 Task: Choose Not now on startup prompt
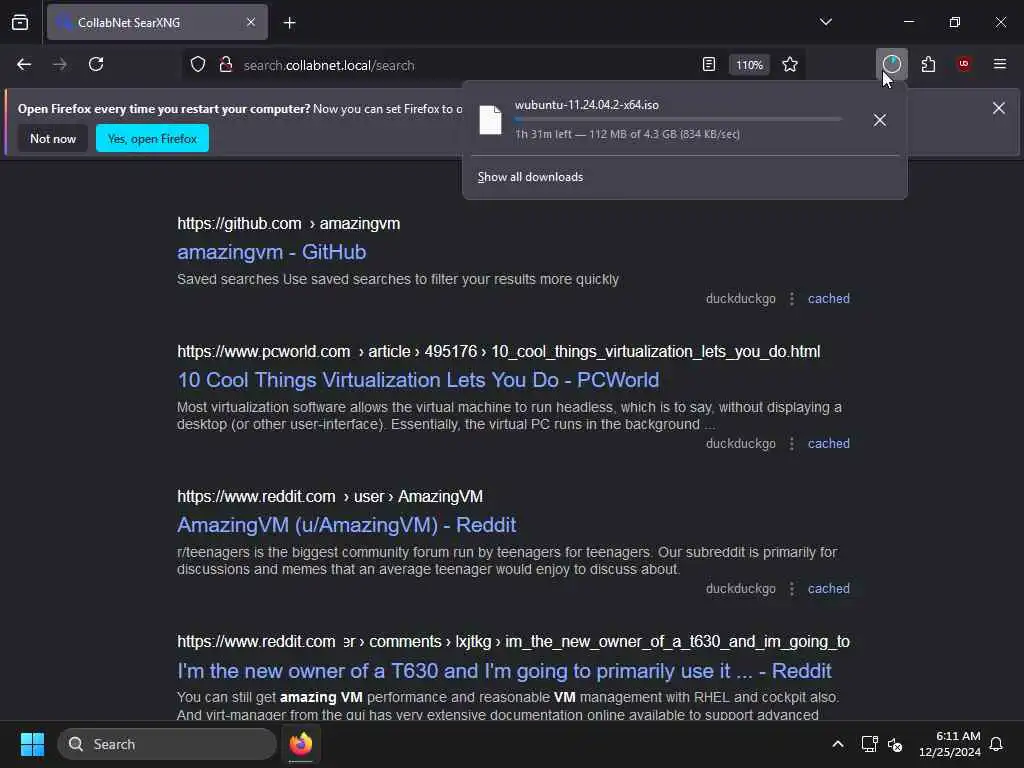[53, 138]
